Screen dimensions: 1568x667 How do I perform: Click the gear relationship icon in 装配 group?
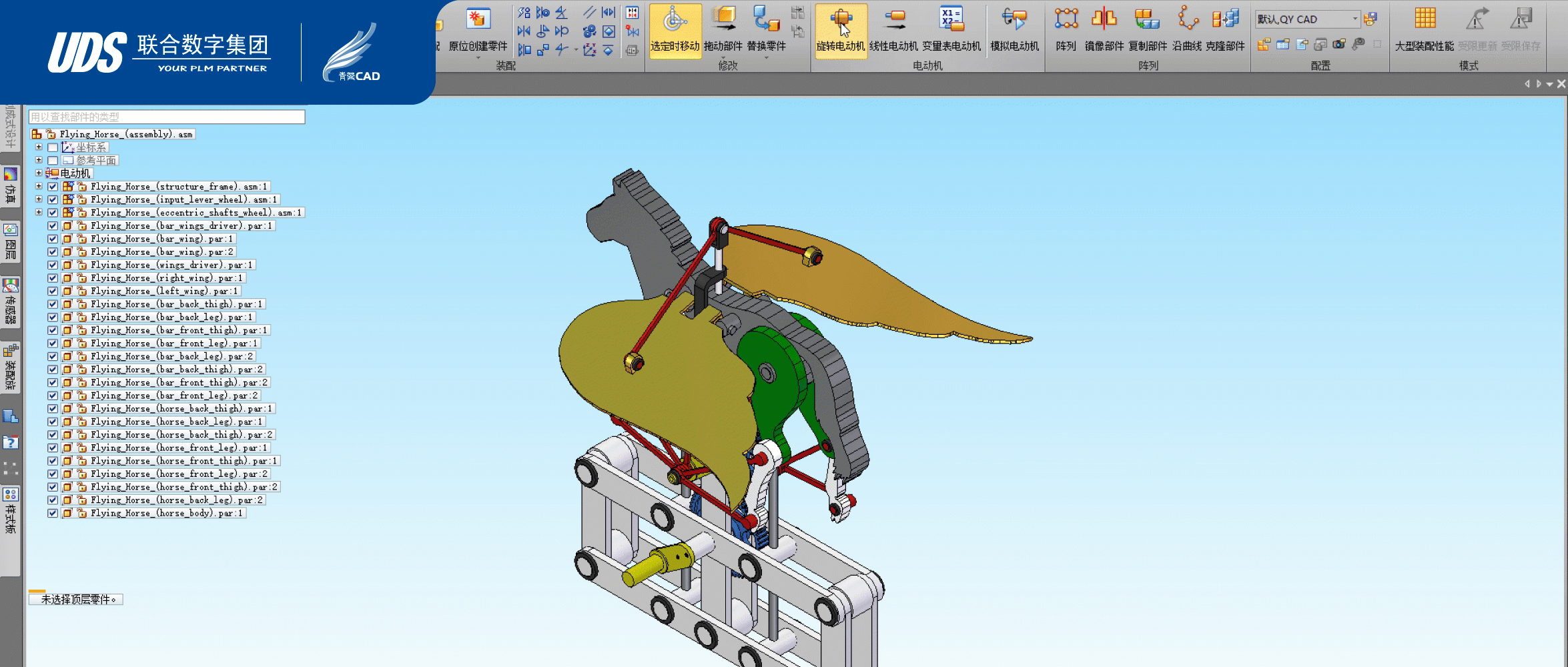point(589,31)
